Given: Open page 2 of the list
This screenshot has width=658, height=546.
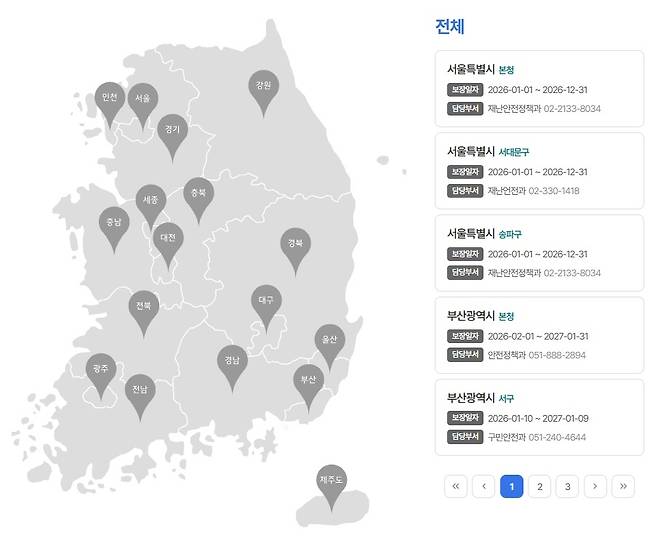Looking at the screenshot, I should point(540,486).
